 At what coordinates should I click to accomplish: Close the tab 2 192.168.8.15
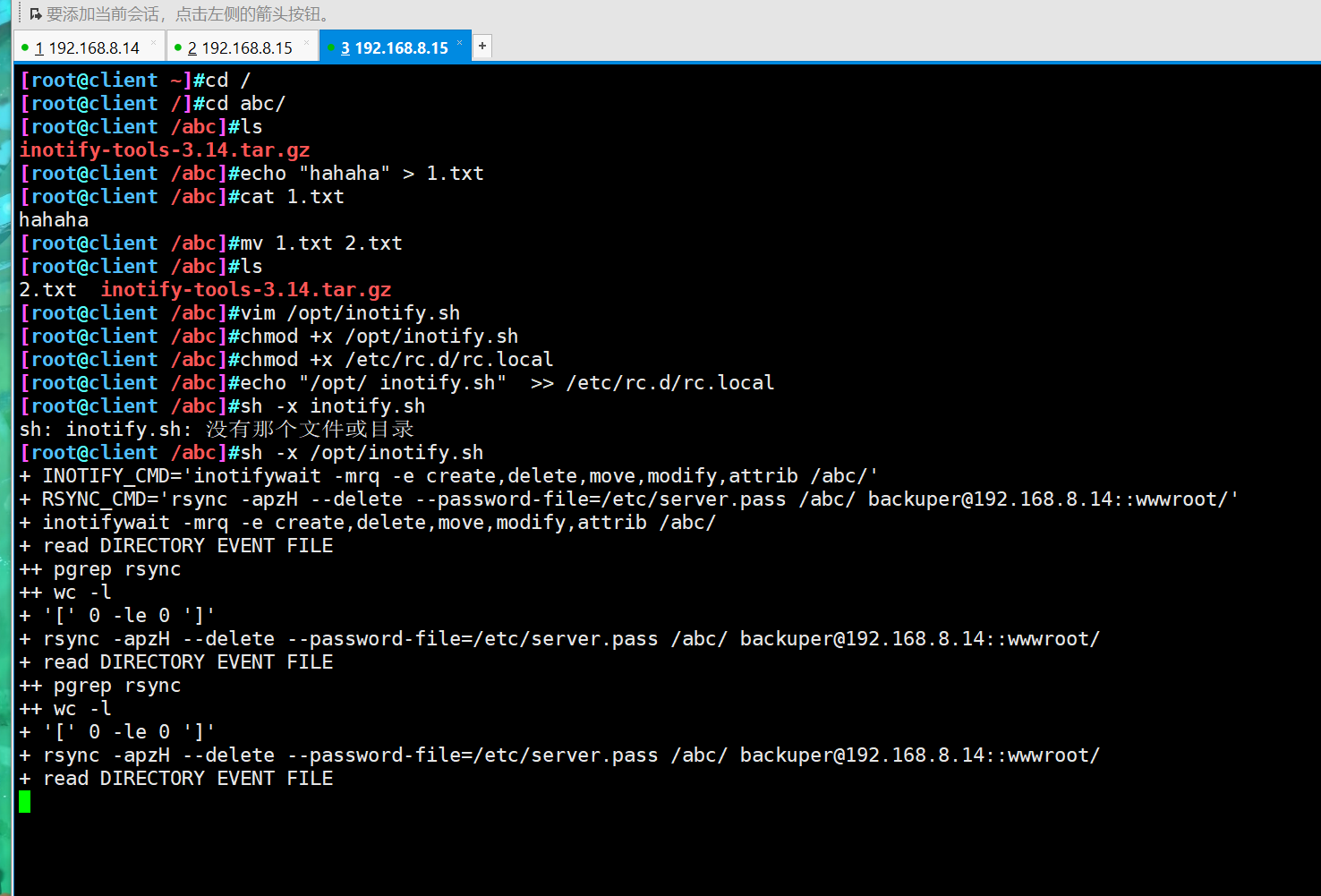coord(307,42)
